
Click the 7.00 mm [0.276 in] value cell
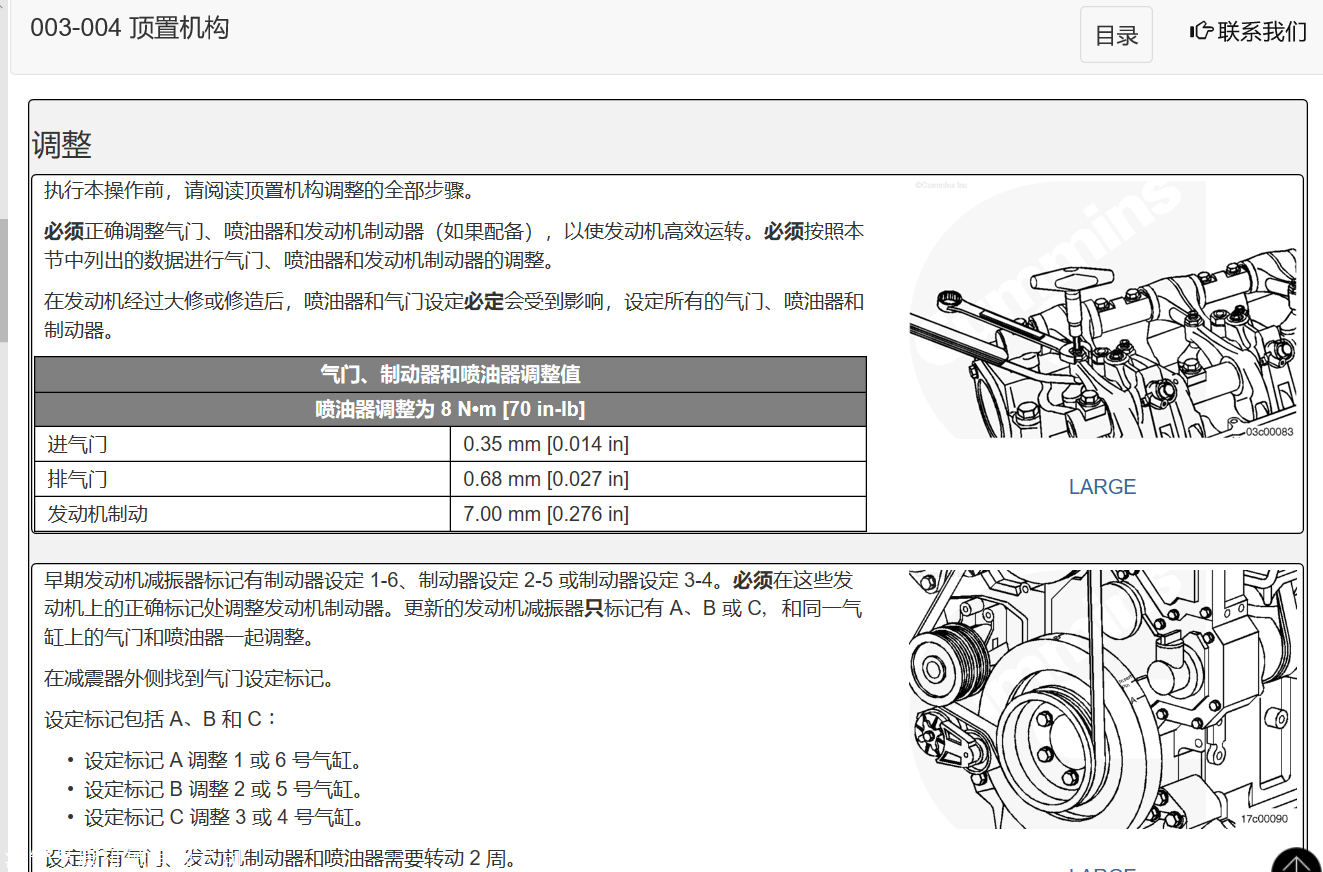tap(657, 514)
